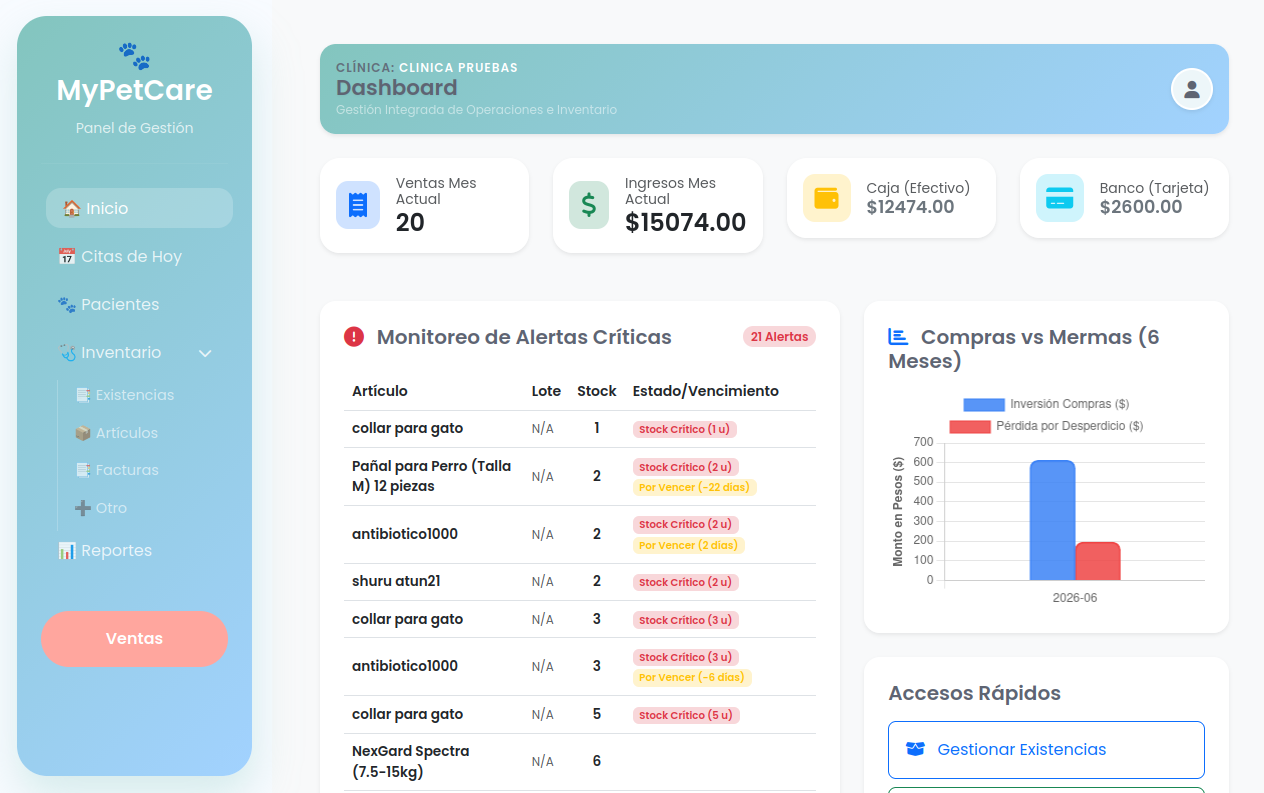Click the box icon in Gestionar Existencias
Screen dimensions: 1264x793
click(x=915, y=749)
